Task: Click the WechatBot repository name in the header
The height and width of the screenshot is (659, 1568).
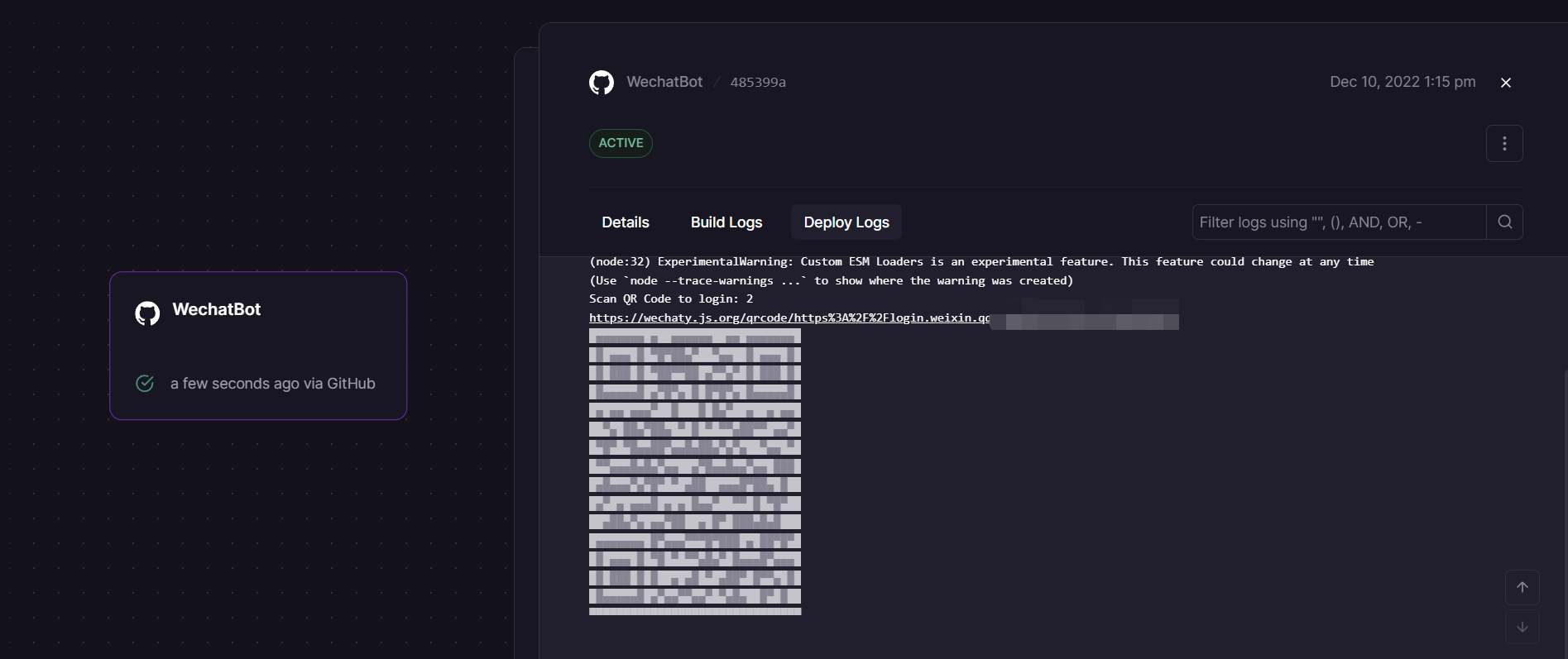Action: [664, 82]
